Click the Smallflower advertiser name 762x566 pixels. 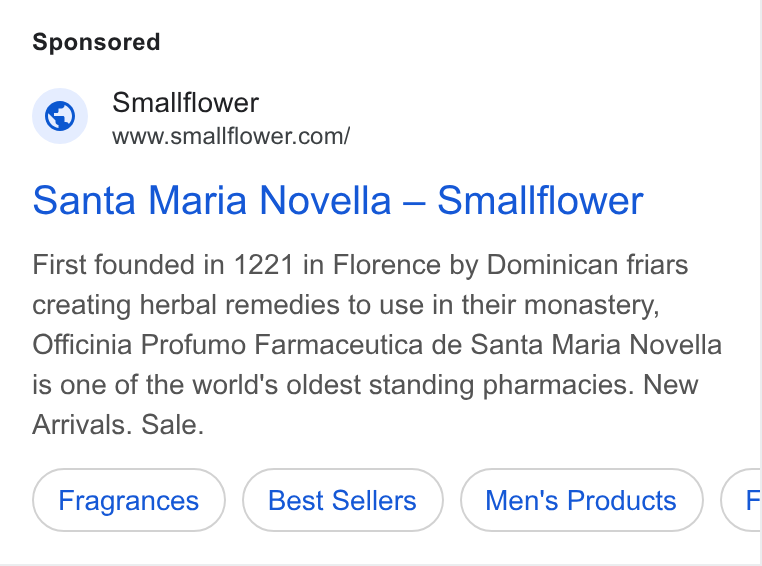[186, 103]
